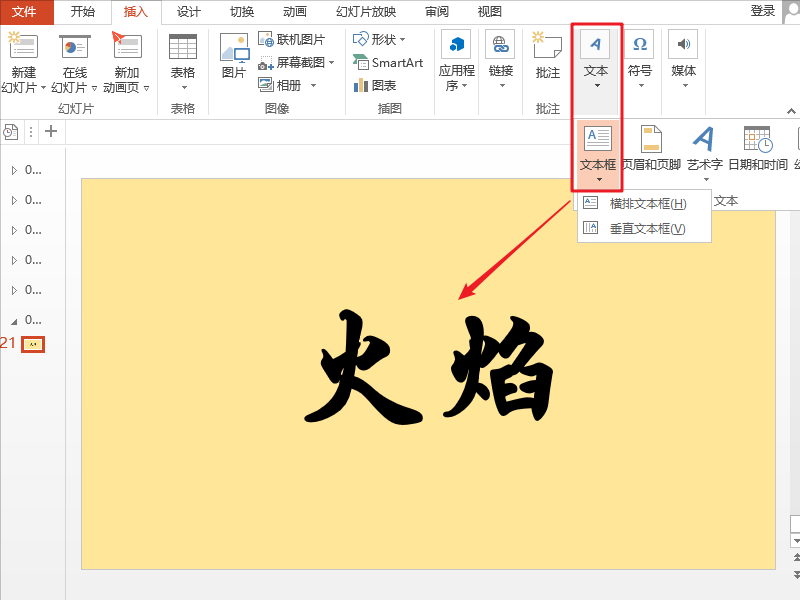Switch to the Design (设计) tab
Screen dimensions: 800x600
pyautogui.click(x=189, y=12)
